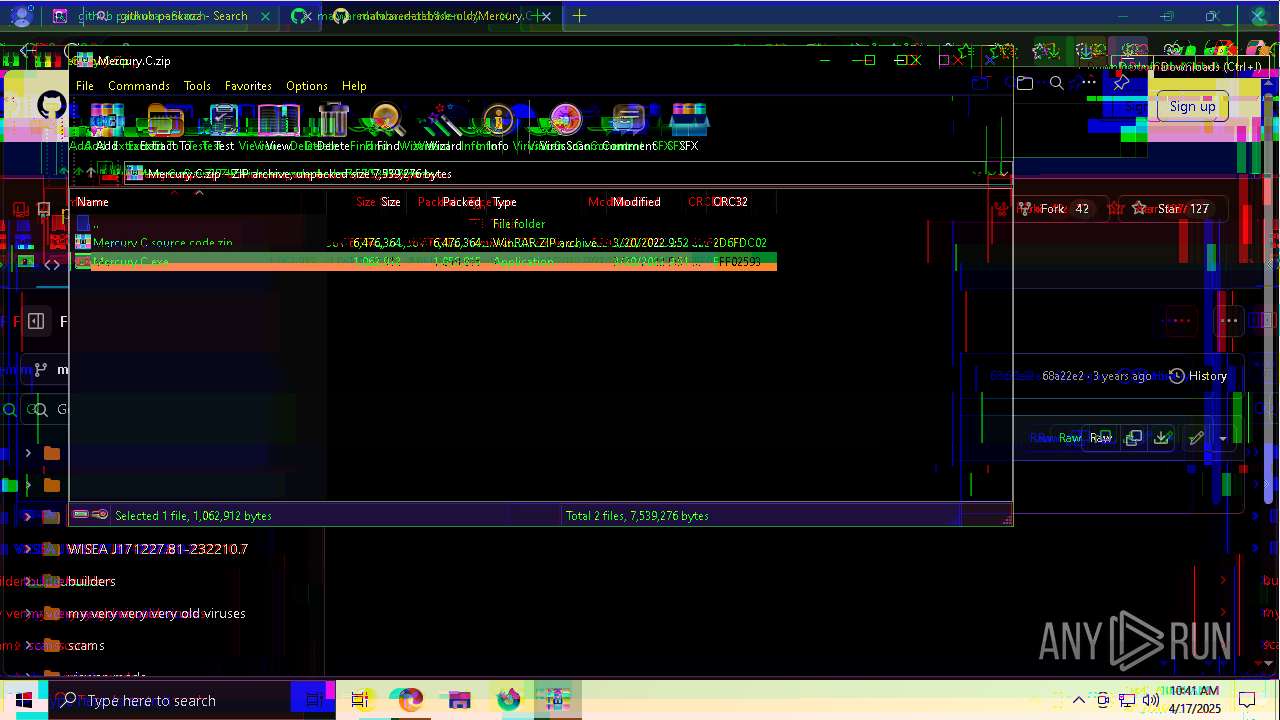Select the parent folder '..' row
Viewport: 1280px width, 720px height.
(x=424, y=224)
